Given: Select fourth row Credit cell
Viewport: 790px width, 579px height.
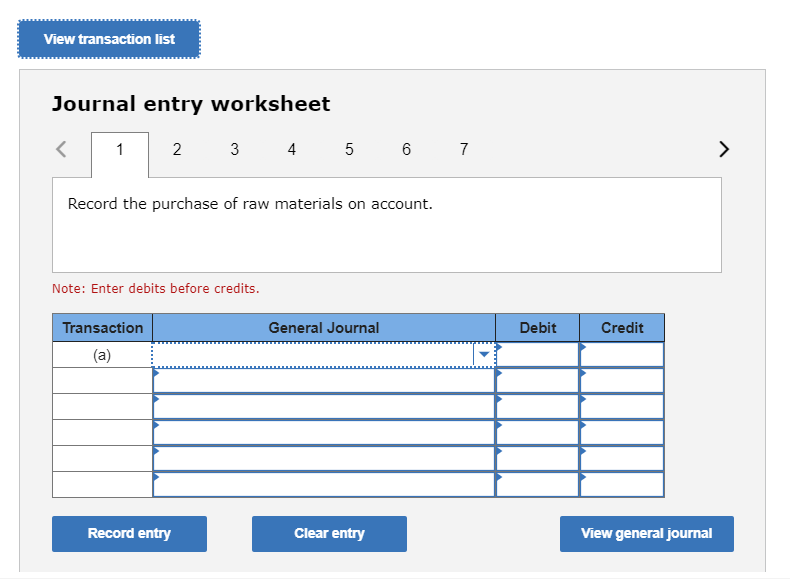Looking at the screenshot, I should pyautogui.click(x=622, y=433).
